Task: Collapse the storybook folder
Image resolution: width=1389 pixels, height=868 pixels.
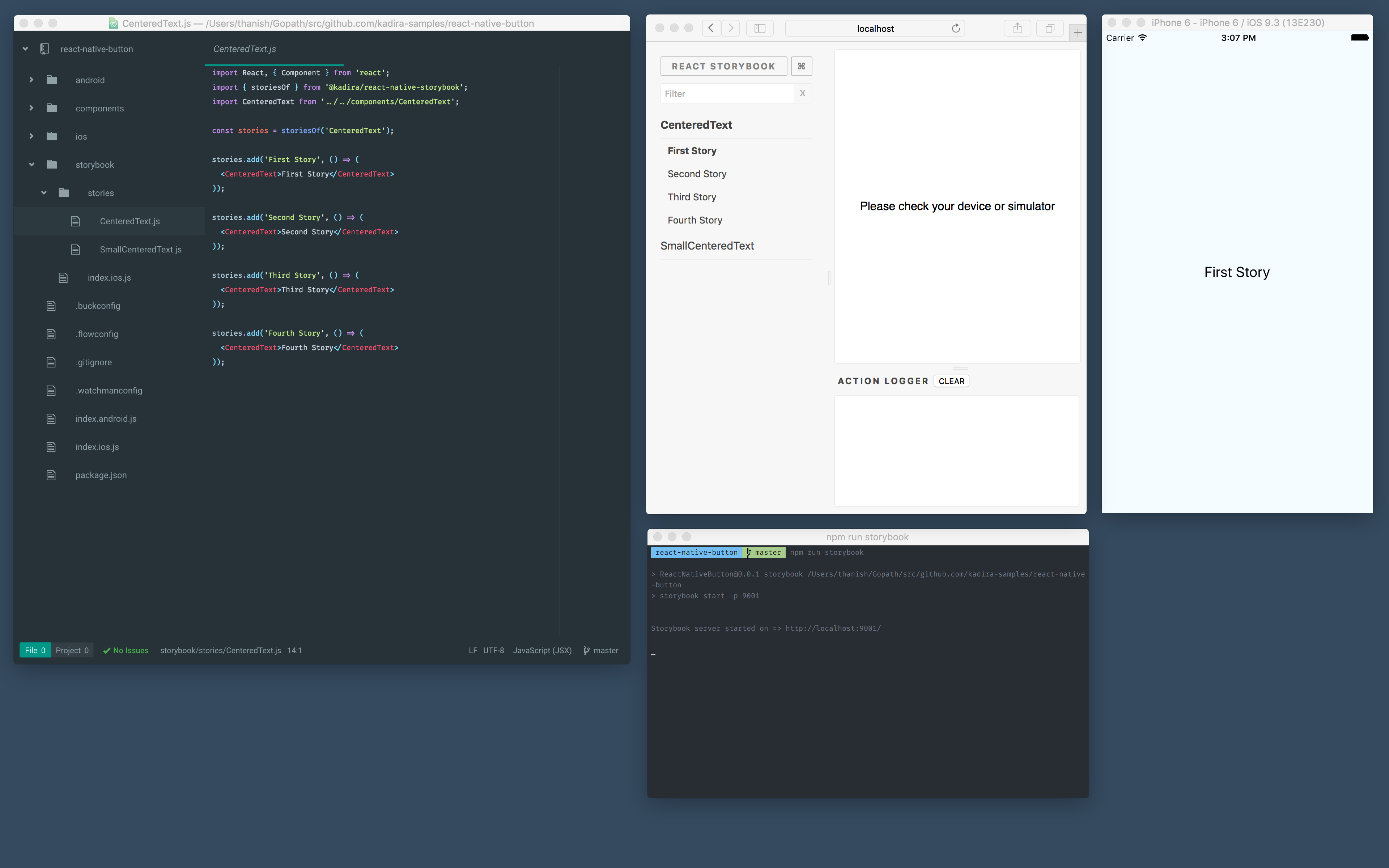Action: coord(31,165)
